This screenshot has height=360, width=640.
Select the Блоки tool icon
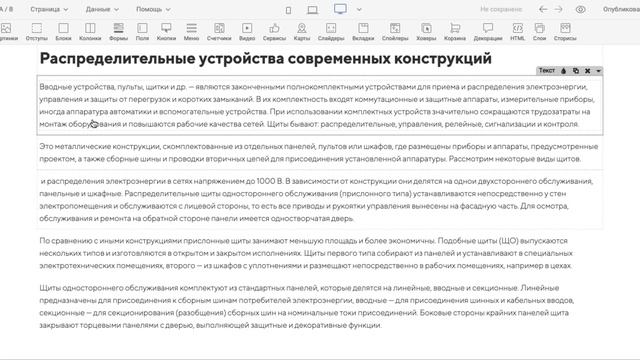(x=63, y=32)
